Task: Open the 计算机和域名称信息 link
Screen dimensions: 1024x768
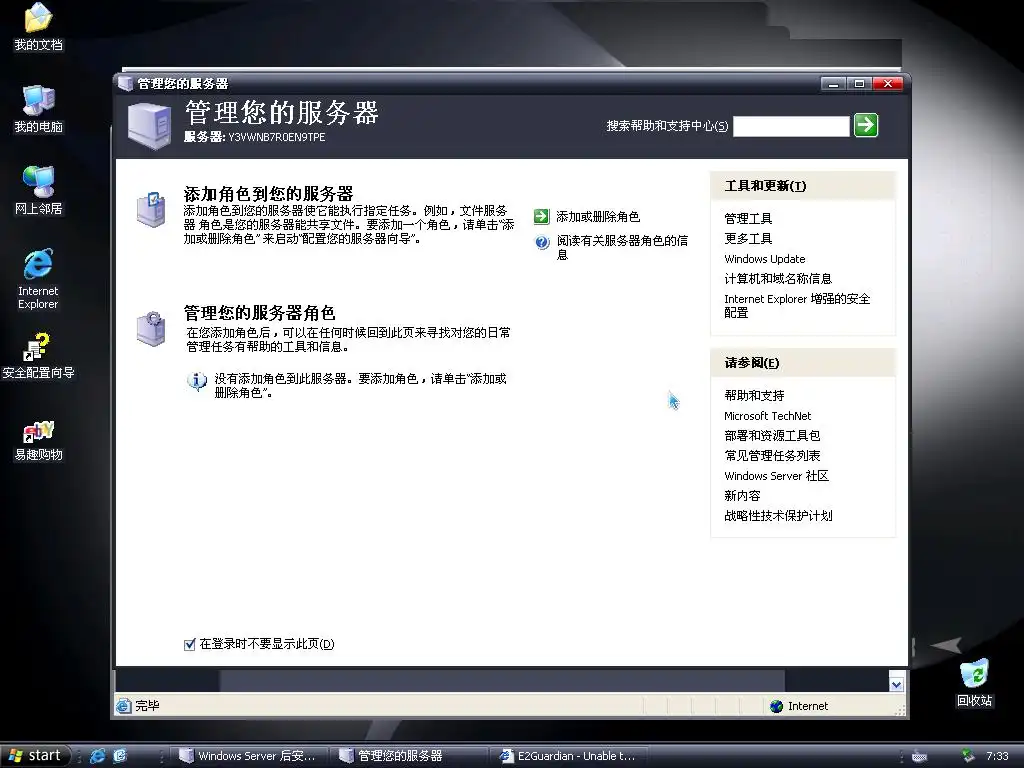Action: point(778,279)
